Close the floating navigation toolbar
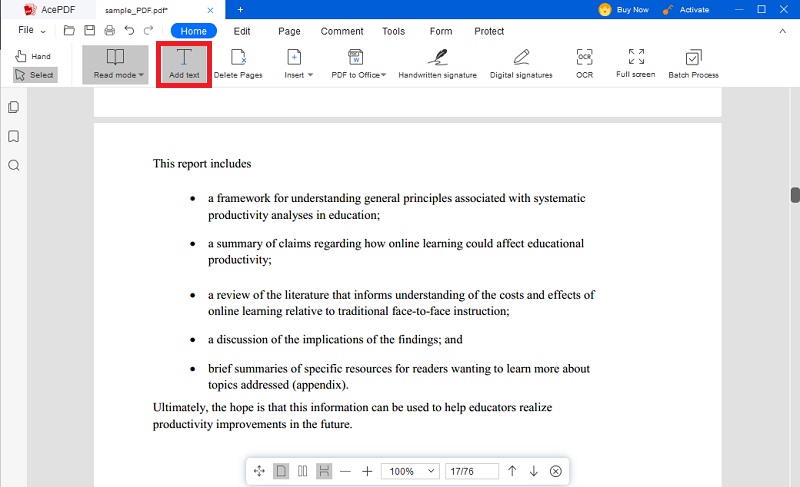Viewport: 800px width, 487px height. point(556,471)
